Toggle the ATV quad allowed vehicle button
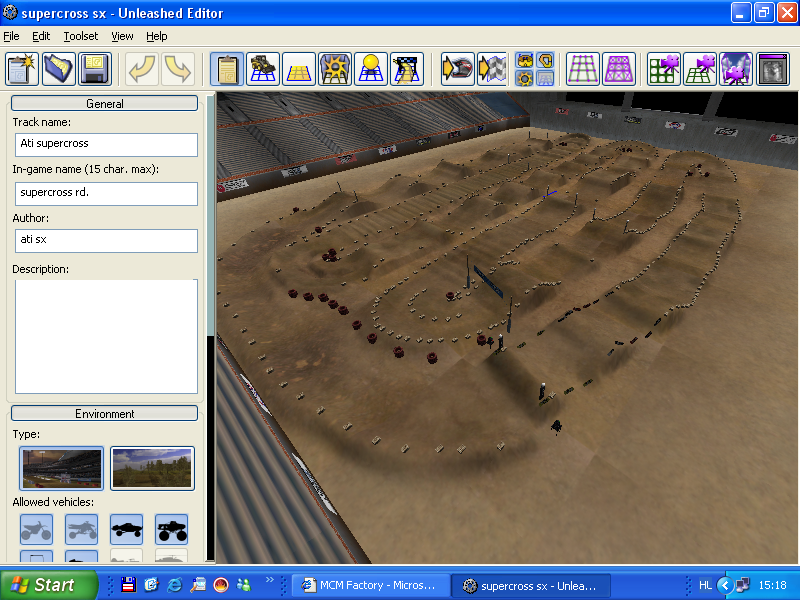800x600 pixels. point(82,529)
